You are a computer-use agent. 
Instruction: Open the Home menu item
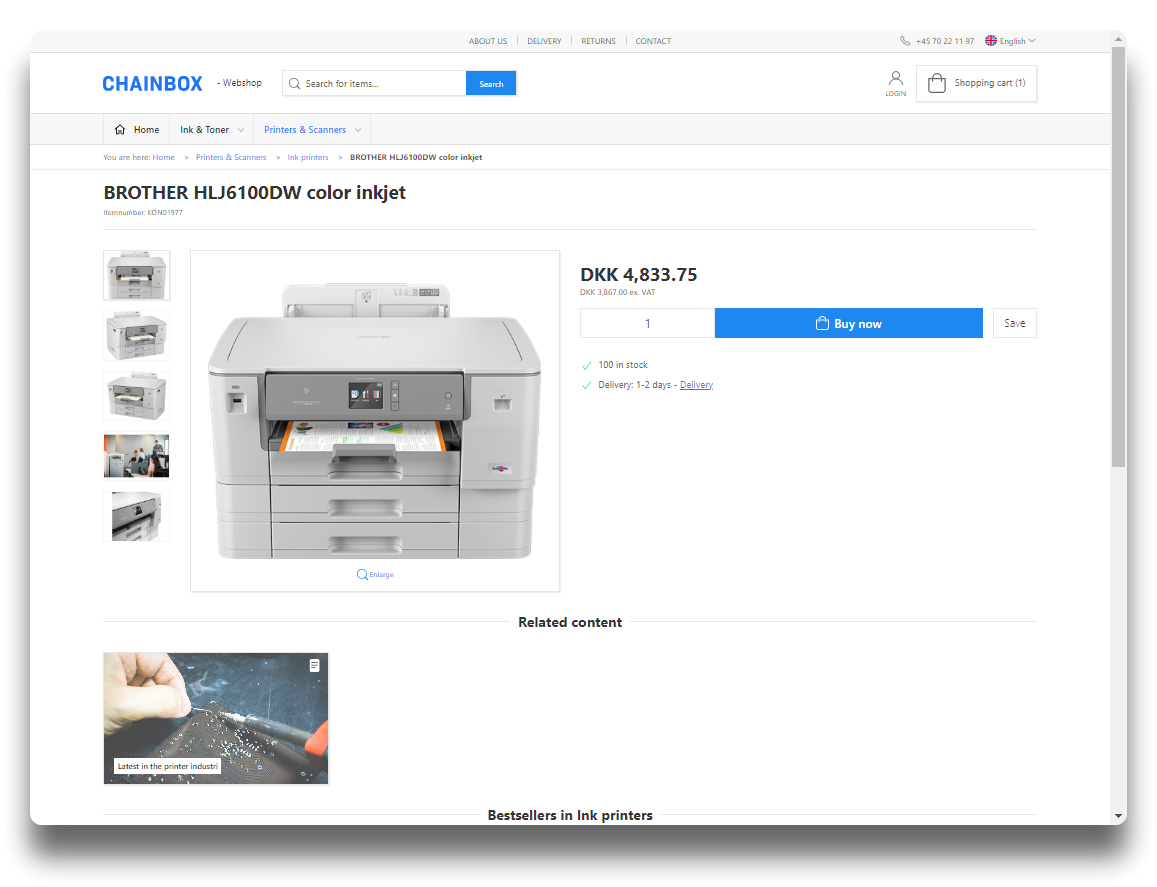[x=137, y=130]
